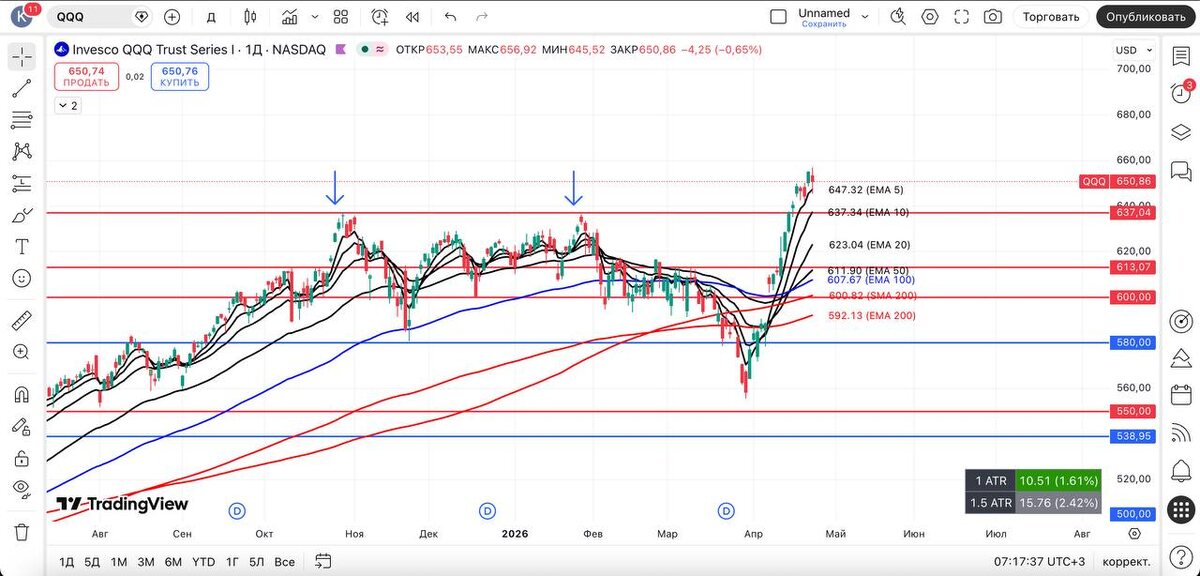Open the candlestick chart type menu
Viewport: 1200px width, 576px height.
(250, 17)
